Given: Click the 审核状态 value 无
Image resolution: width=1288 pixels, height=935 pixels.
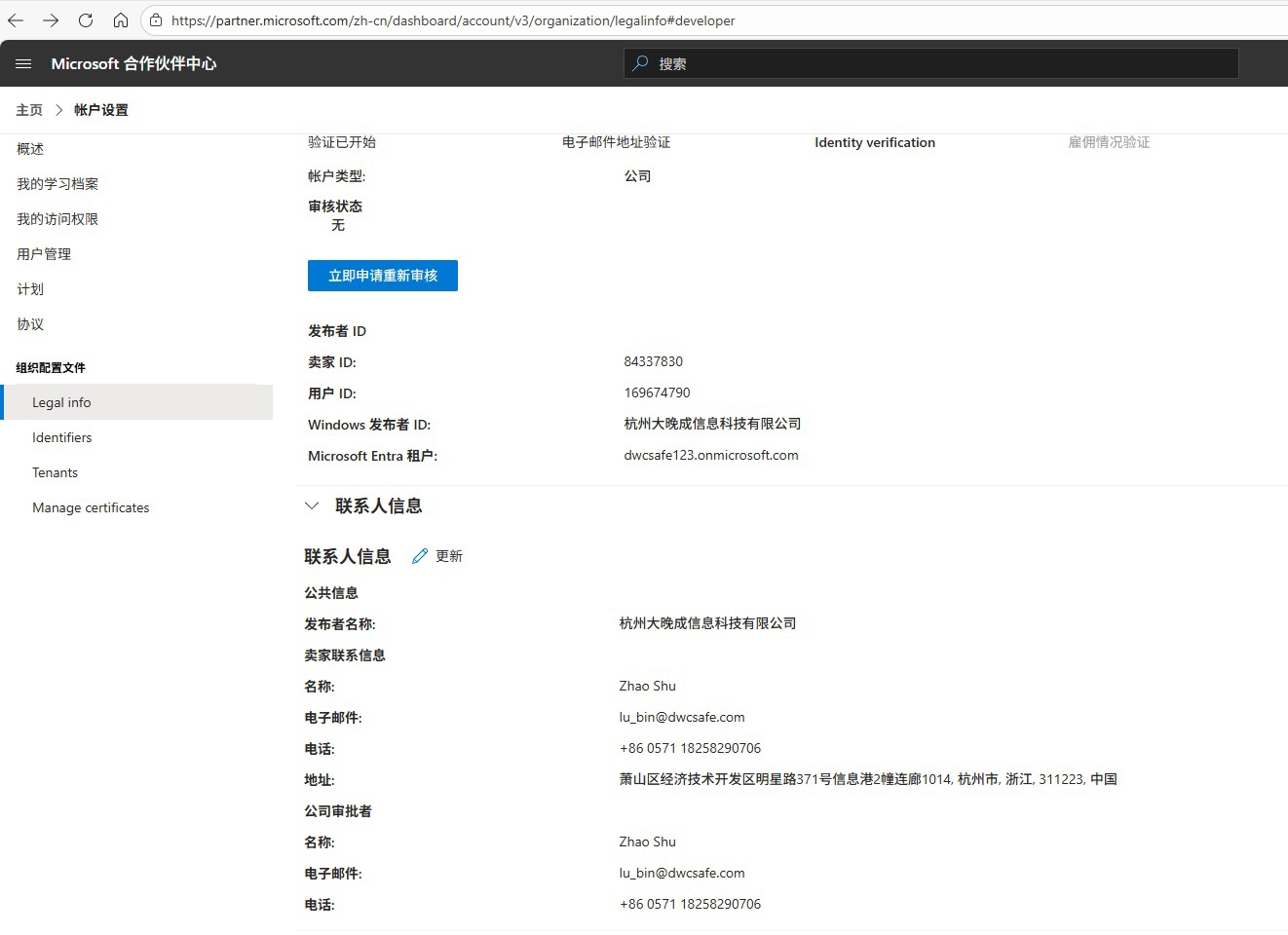Looking at the screenshot, I should coord(338,225).
